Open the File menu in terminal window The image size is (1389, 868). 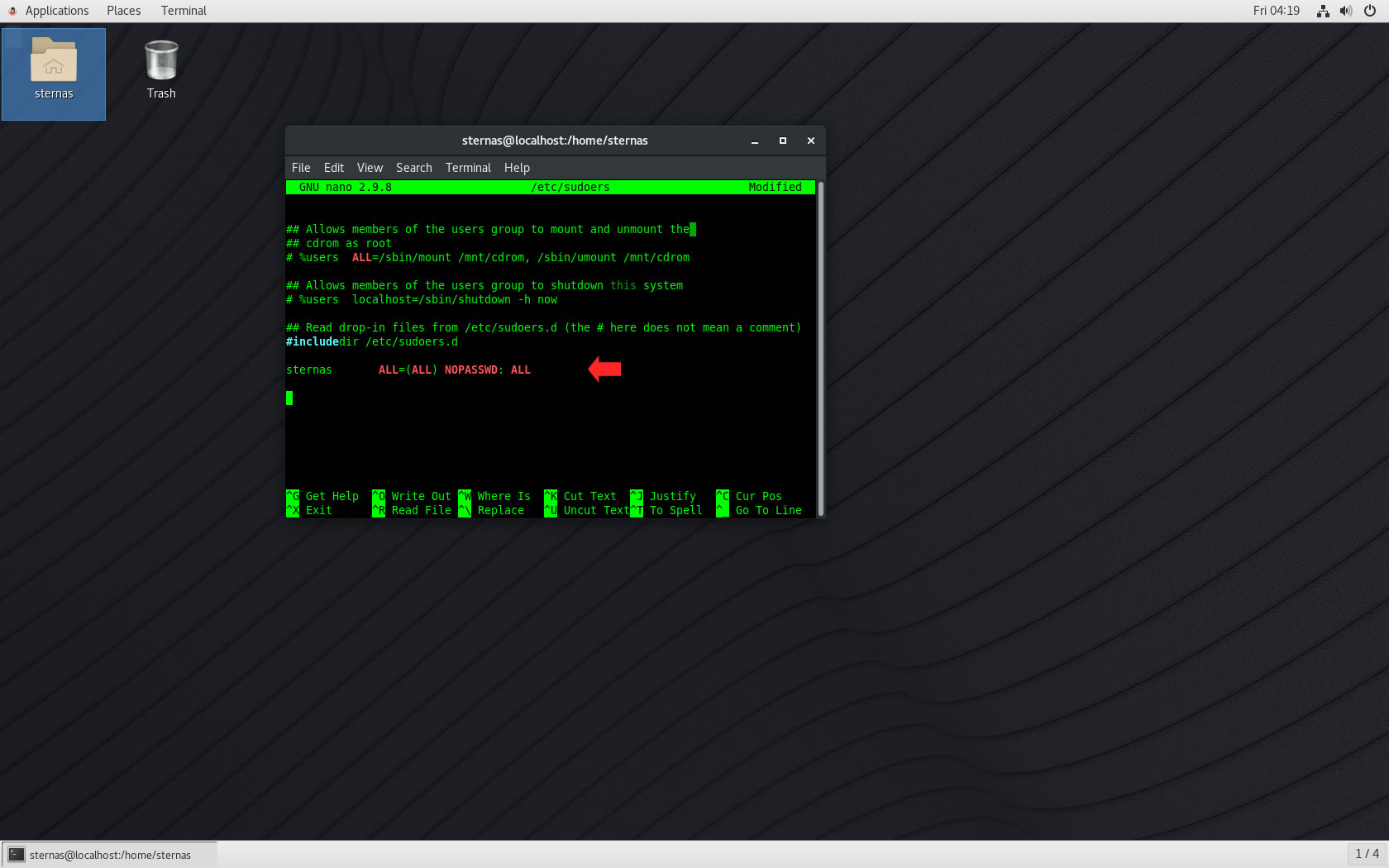pyautogui.click(x=301, y=168)
